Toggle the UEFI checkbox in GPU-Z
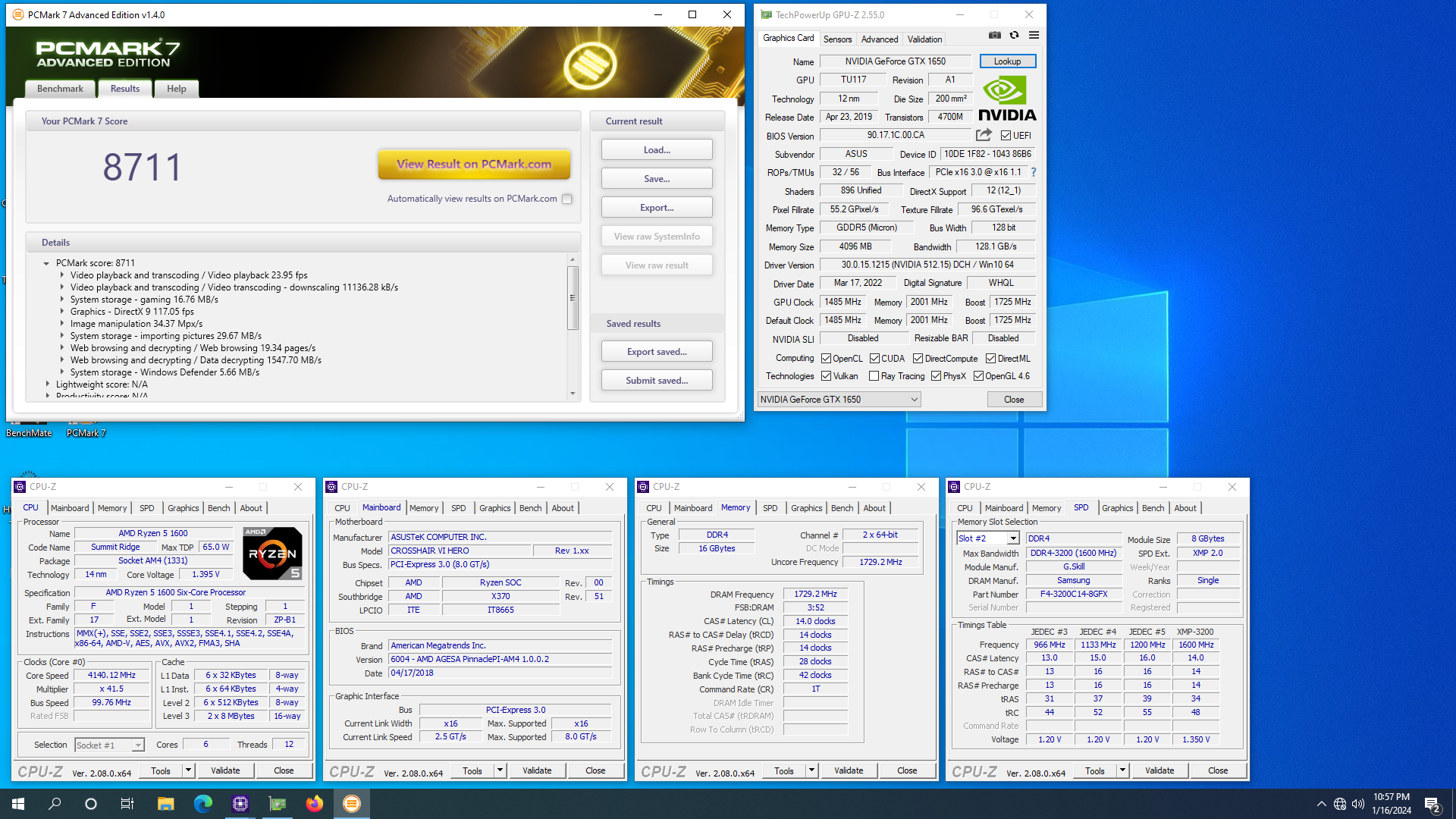The image size is (1456, 819). (x=1006, y=136)
